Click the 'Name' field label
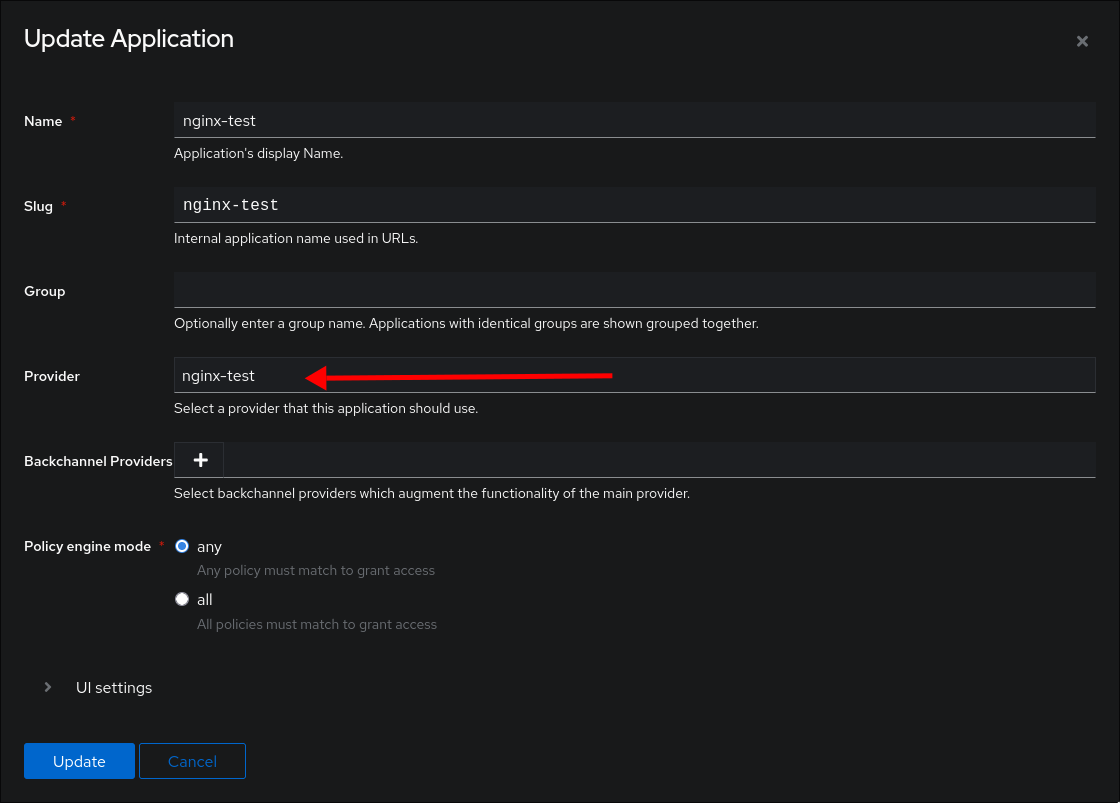1120x803 pixels. 43,121
